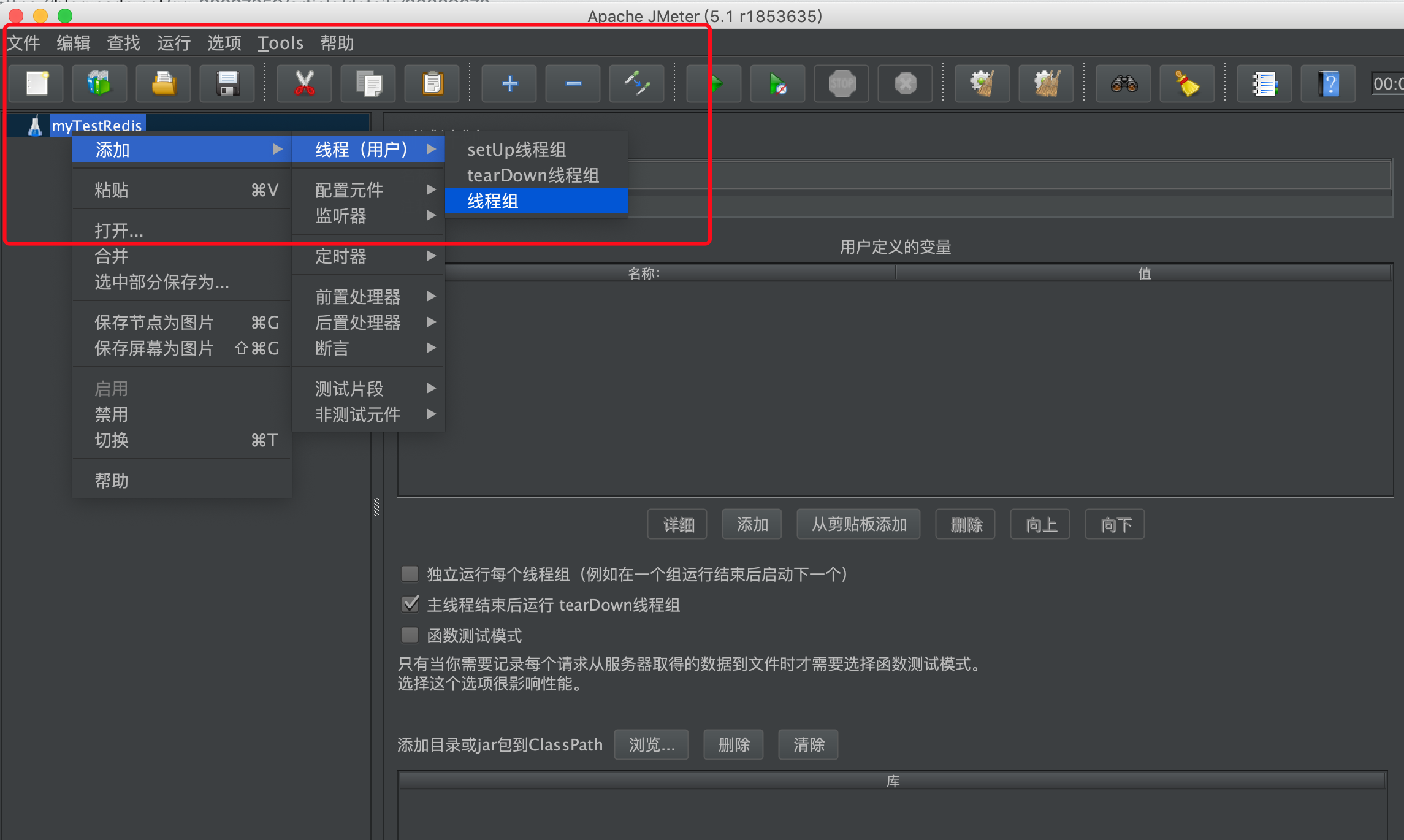
Task: Click the Templates icon in toolbar
Action: (99, 83)
